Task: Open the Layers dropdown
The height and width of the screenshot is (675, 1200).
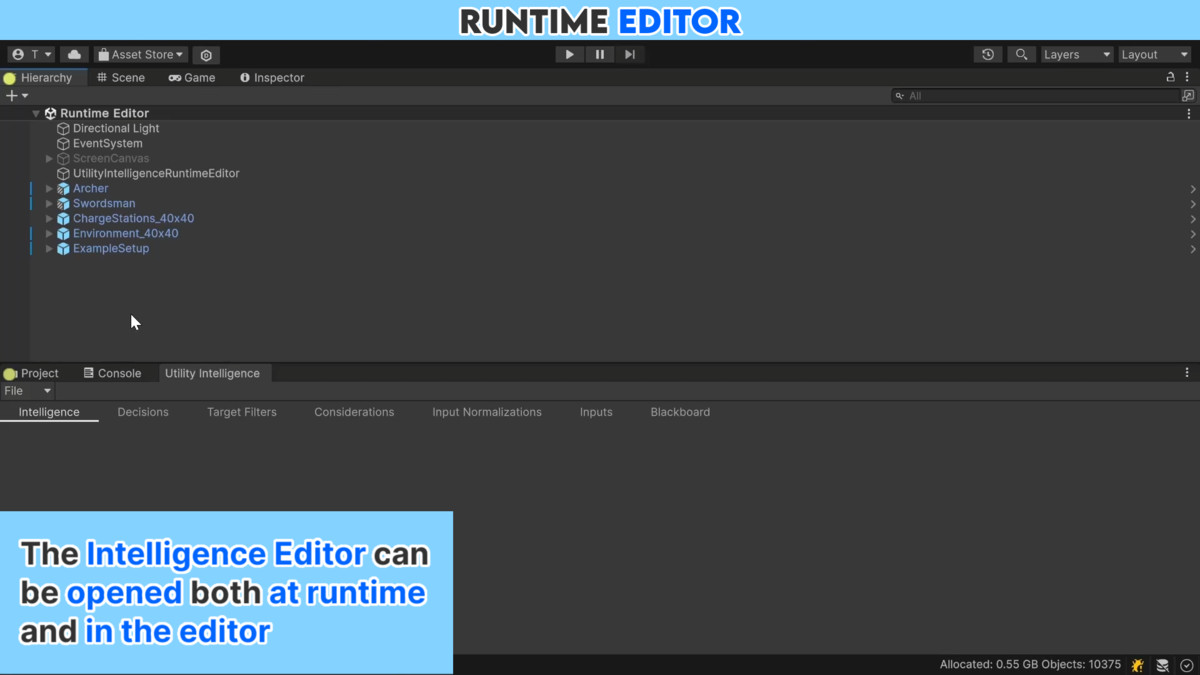Action: pyautogui.click(x=1077, y=55)
